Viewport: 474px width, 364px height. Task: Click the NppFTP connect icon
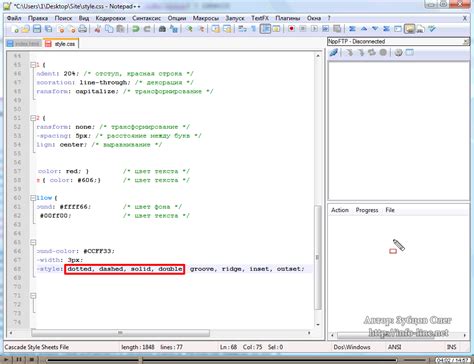pyautogui.click(x=334, y=53)
